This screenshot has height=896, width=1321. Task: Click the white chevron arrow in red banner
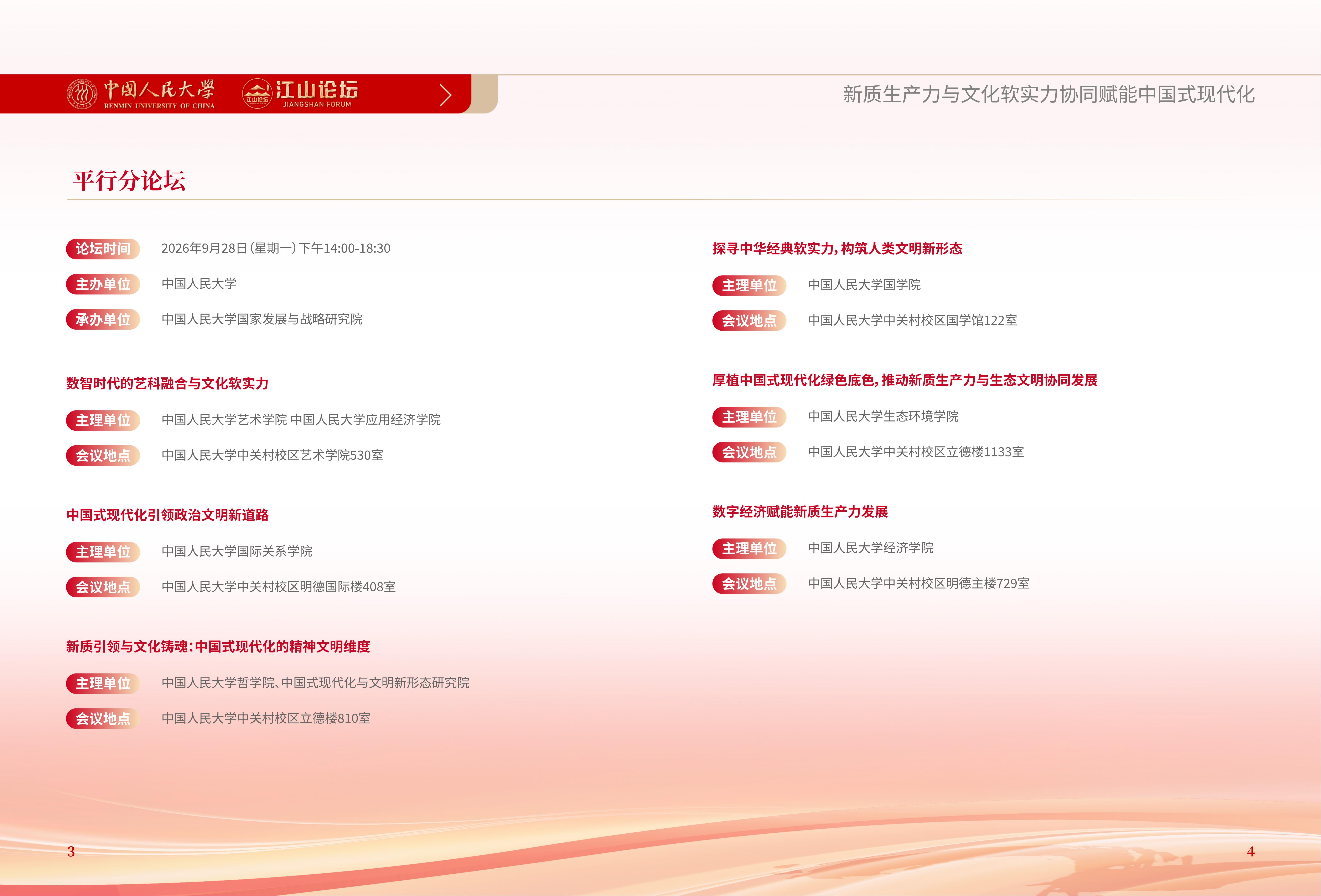point(446,95)
